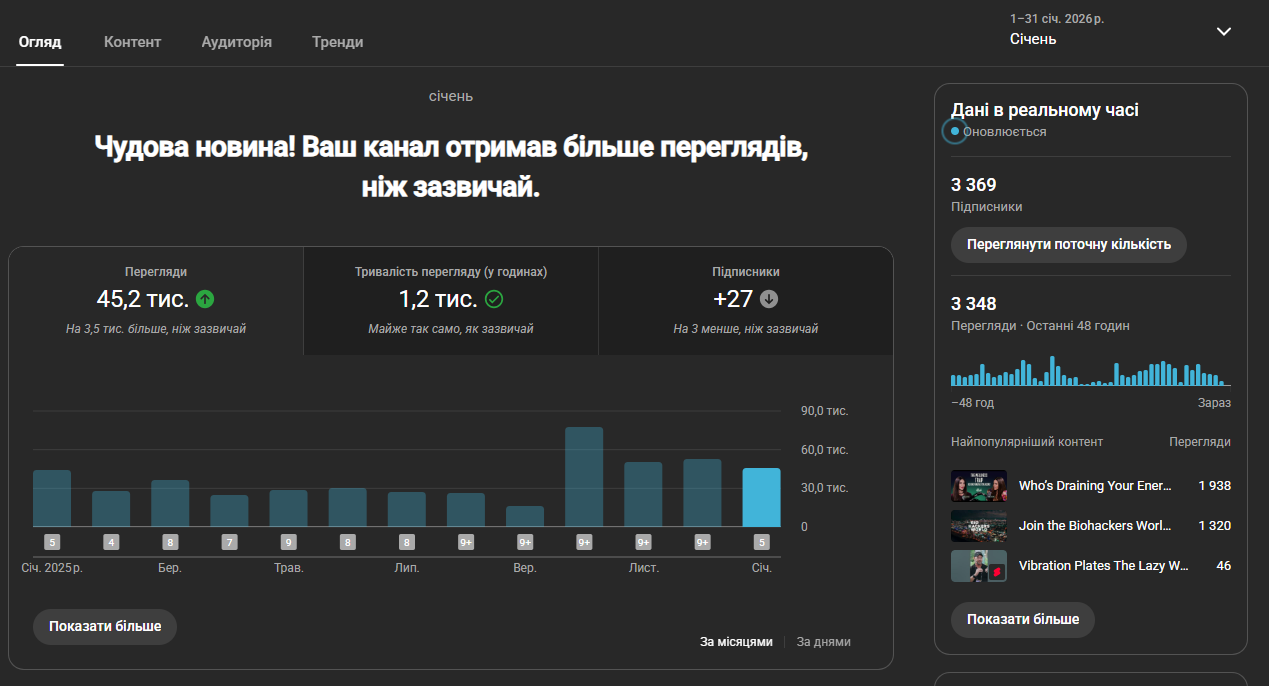
Task: Click the Join the Biohackers Worl… title
Action: 1095,526
